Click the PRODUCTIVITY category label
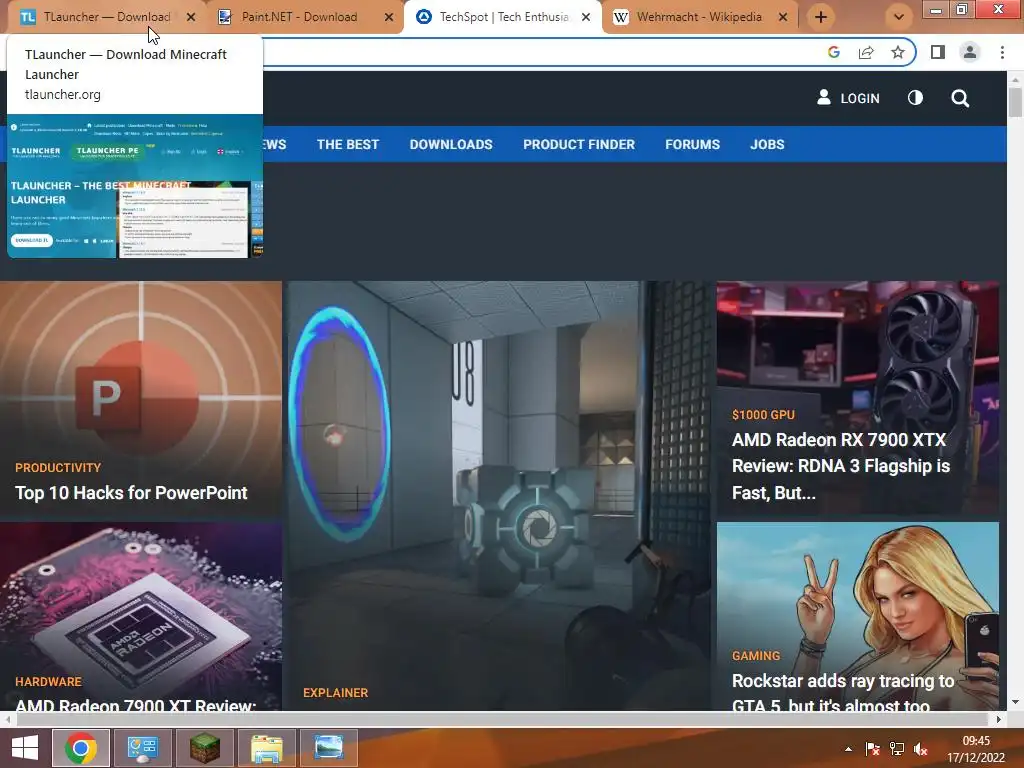The image size is (1024, 768). point(58,468)
